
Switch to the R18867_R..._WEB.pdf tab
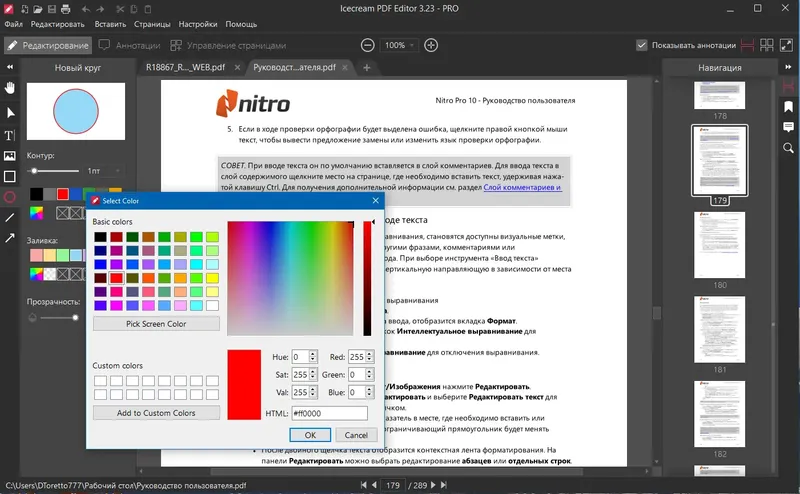click(x=185, y=67)
